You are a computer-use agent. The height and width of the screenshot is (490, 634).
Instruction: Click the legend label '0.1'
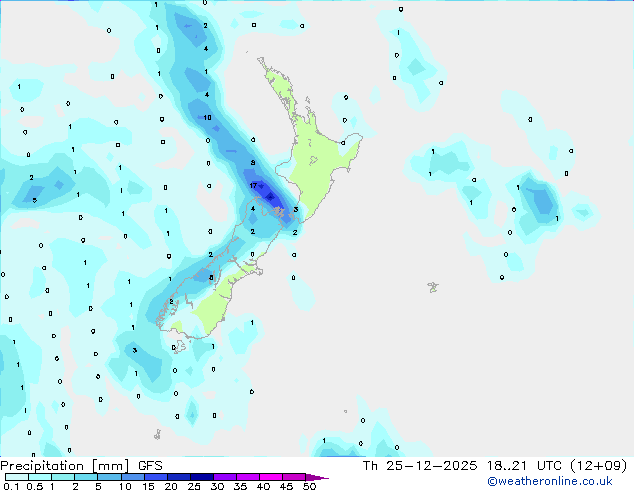pos(11,486)
